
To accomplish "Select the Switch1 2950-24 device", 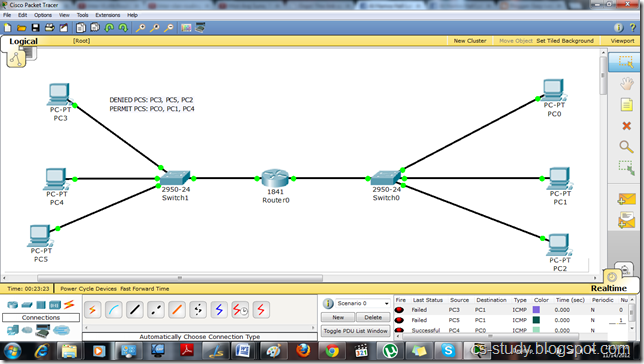I will coord(175,178).
